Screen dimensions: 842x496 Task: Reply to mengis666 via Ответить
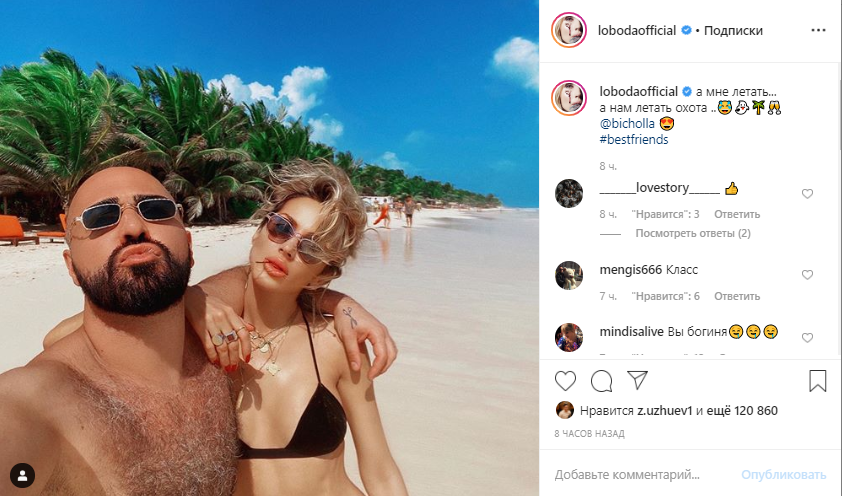pyautogui.click(x=737, y=296)
